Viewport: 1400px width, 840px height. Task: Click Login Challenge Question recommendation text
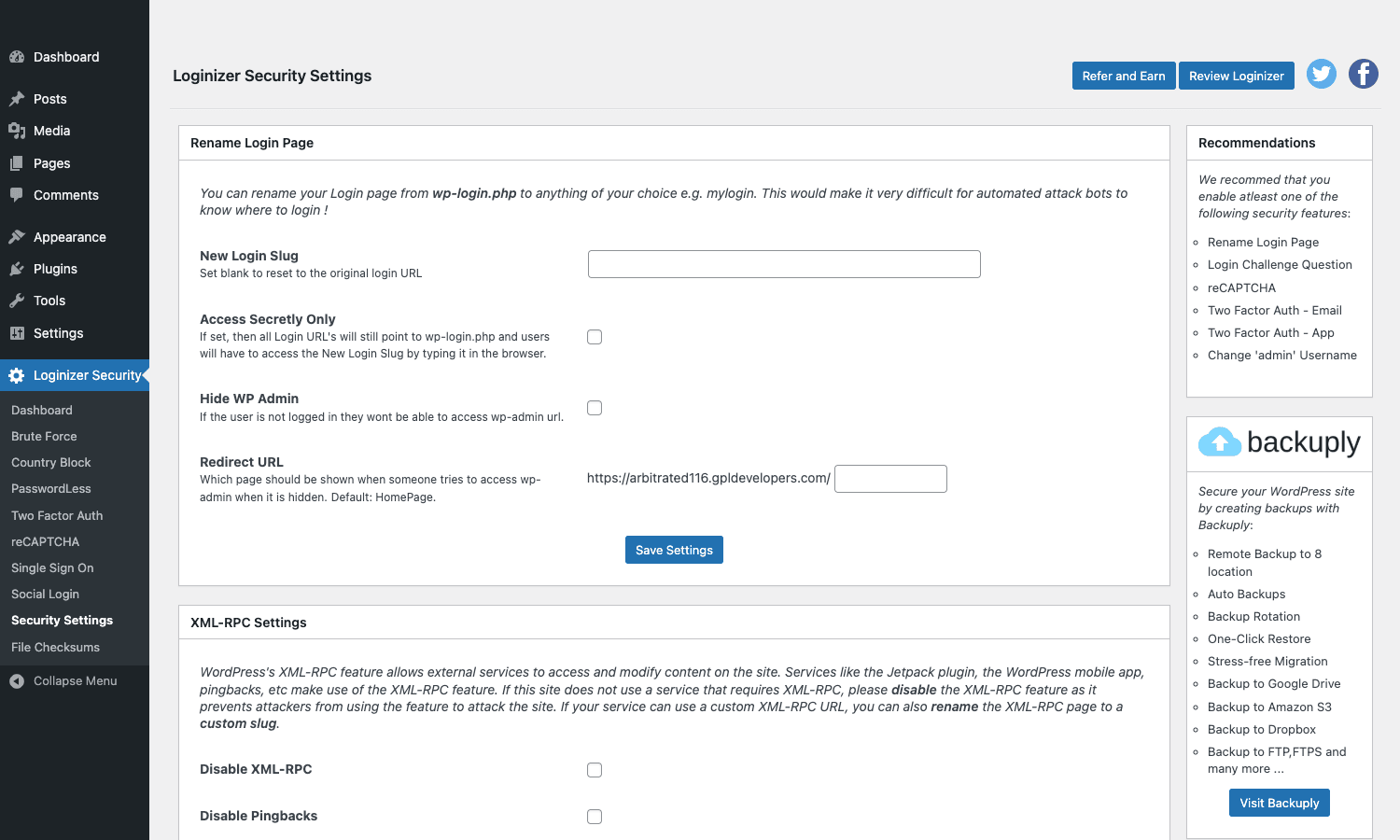click(1280, 264)
